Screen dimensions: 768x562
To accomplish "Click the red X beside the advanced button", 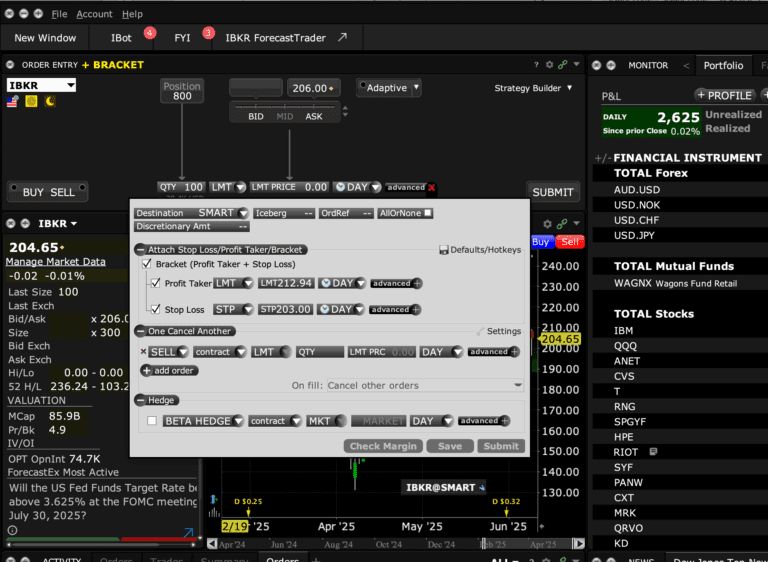I will [432, 187].
